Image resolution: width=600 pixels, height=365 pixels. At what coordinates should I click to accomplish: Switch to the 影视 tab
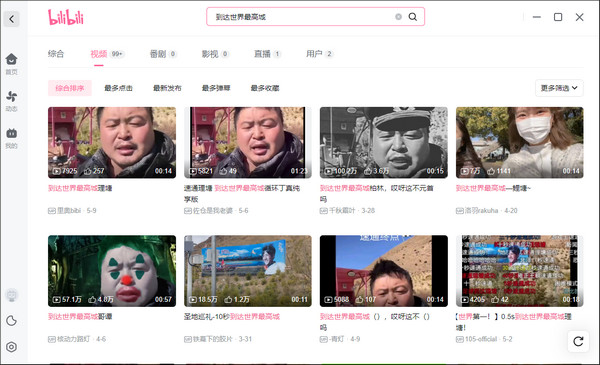pyautogui.click(x=215, y=54)
